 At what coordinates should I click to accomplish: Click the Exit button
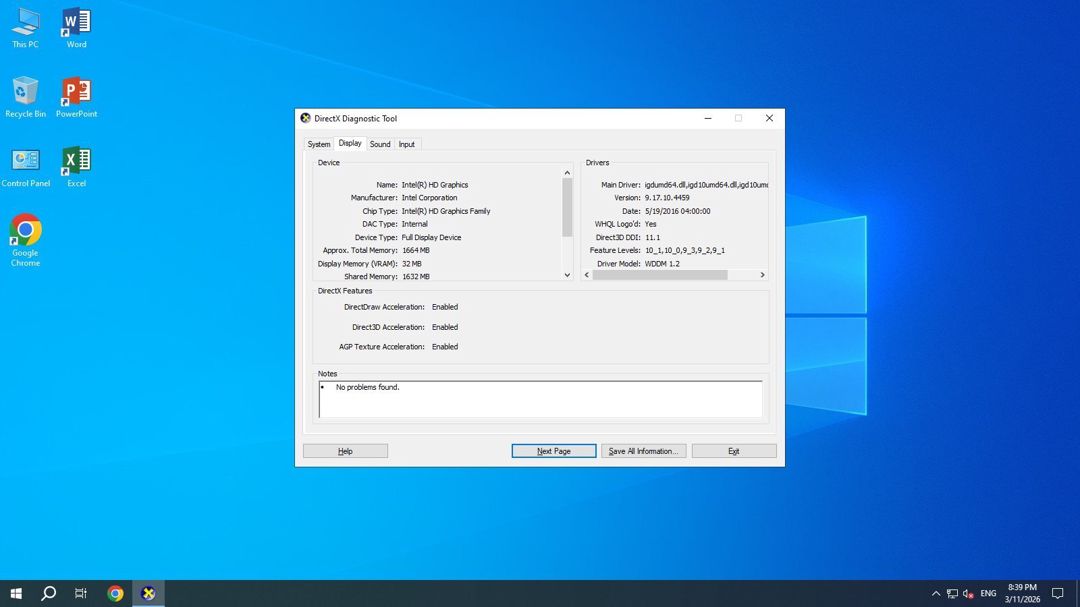tap(734, 451)
